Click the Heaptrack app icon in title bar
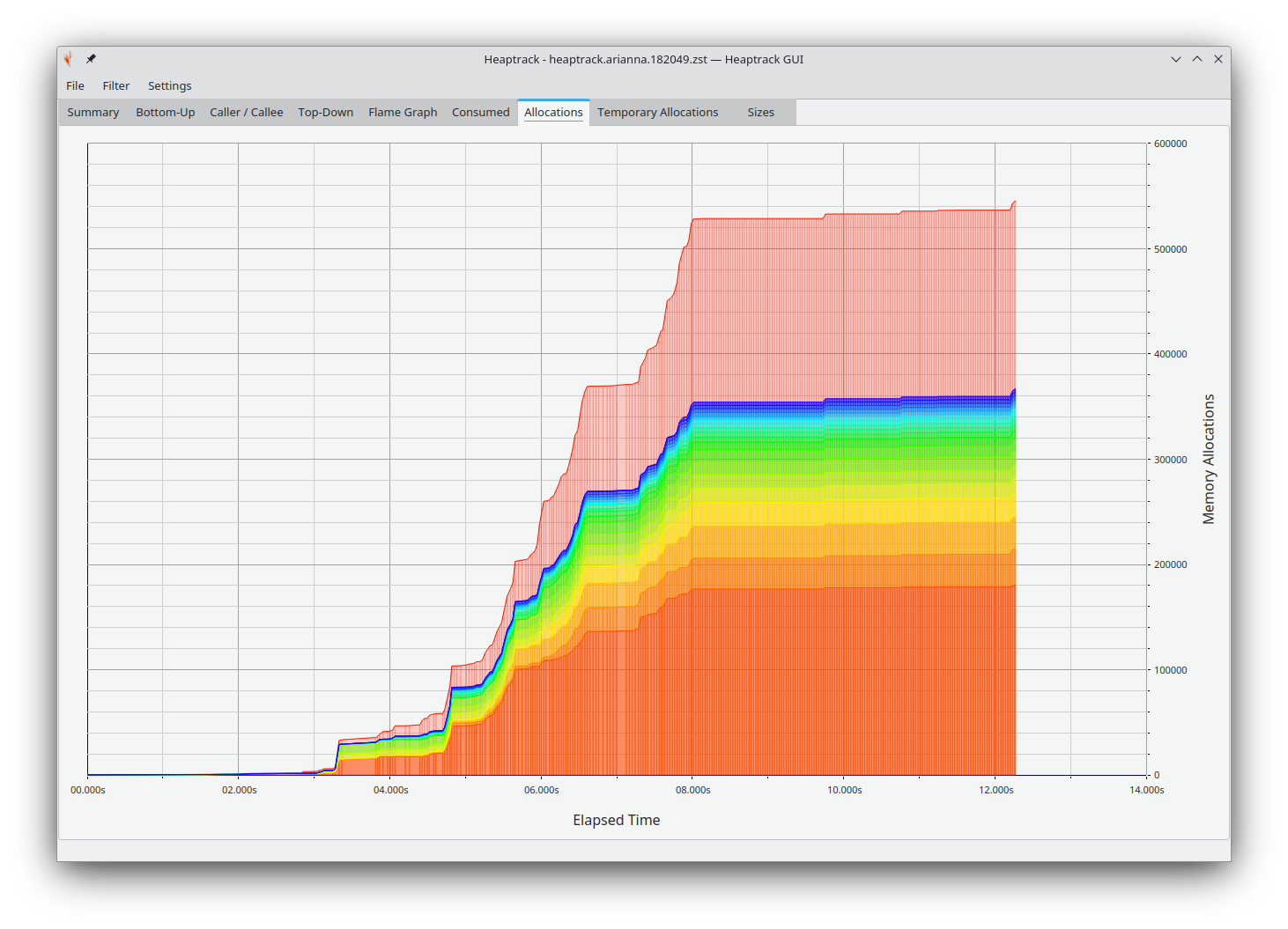The image size is (1288, 929). [x=68, y=59]
